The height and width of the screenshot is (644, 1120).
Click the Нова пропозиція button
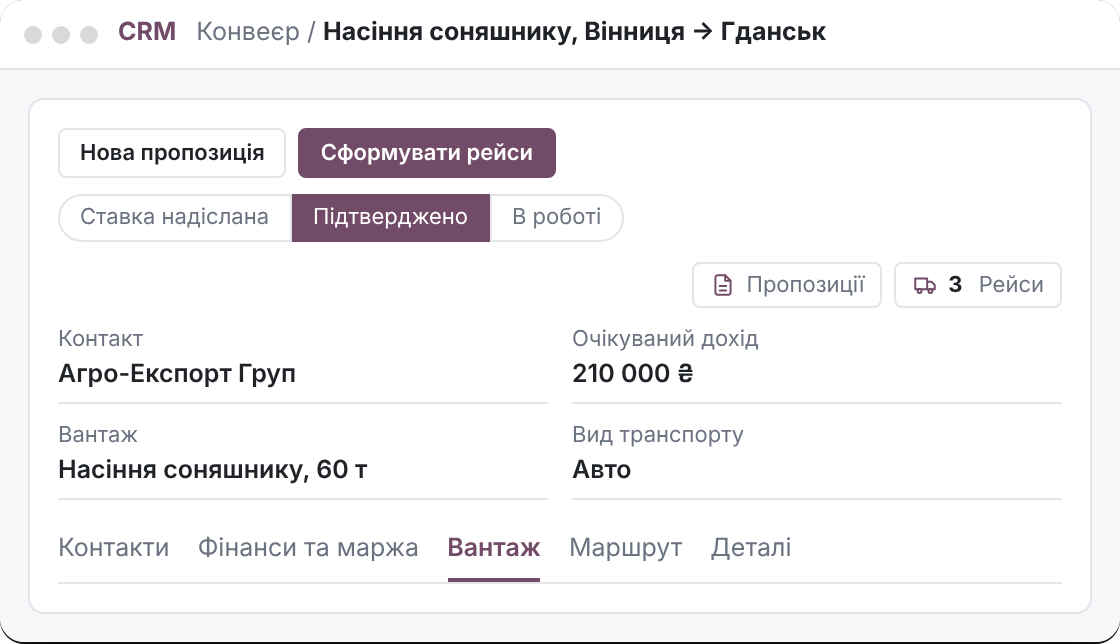(x=172, y=153)
